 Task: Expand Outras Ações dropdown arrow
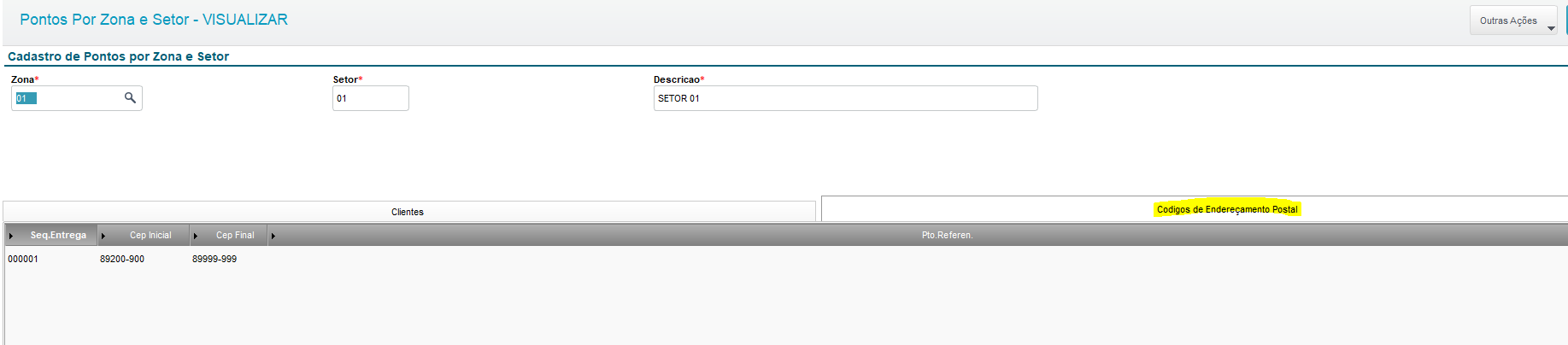coord(1551,29)
